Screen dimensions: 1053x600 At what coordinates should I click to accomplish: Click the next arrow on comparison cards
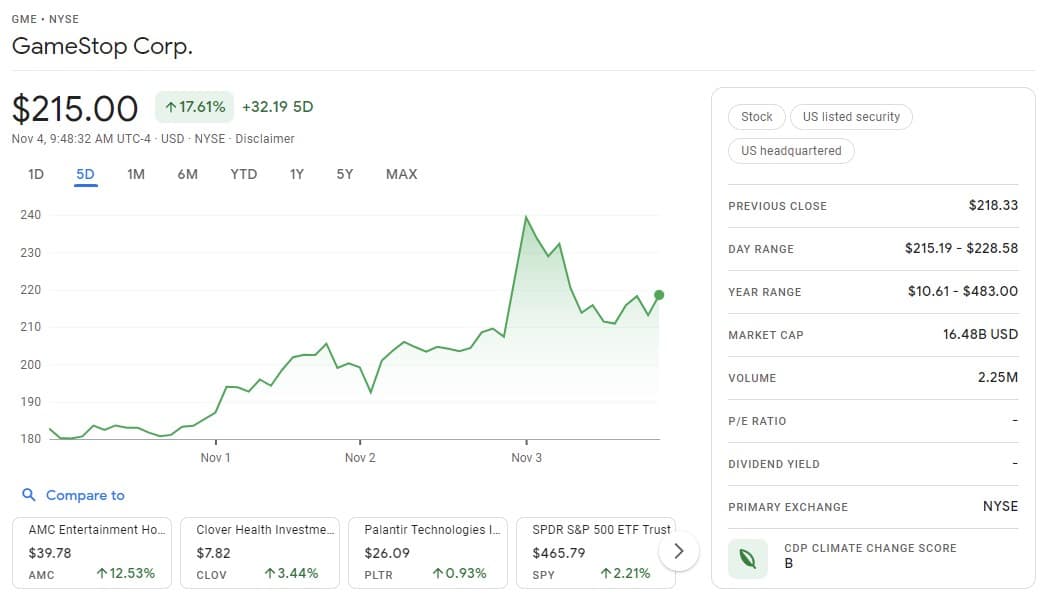click(x=679, y=552)
